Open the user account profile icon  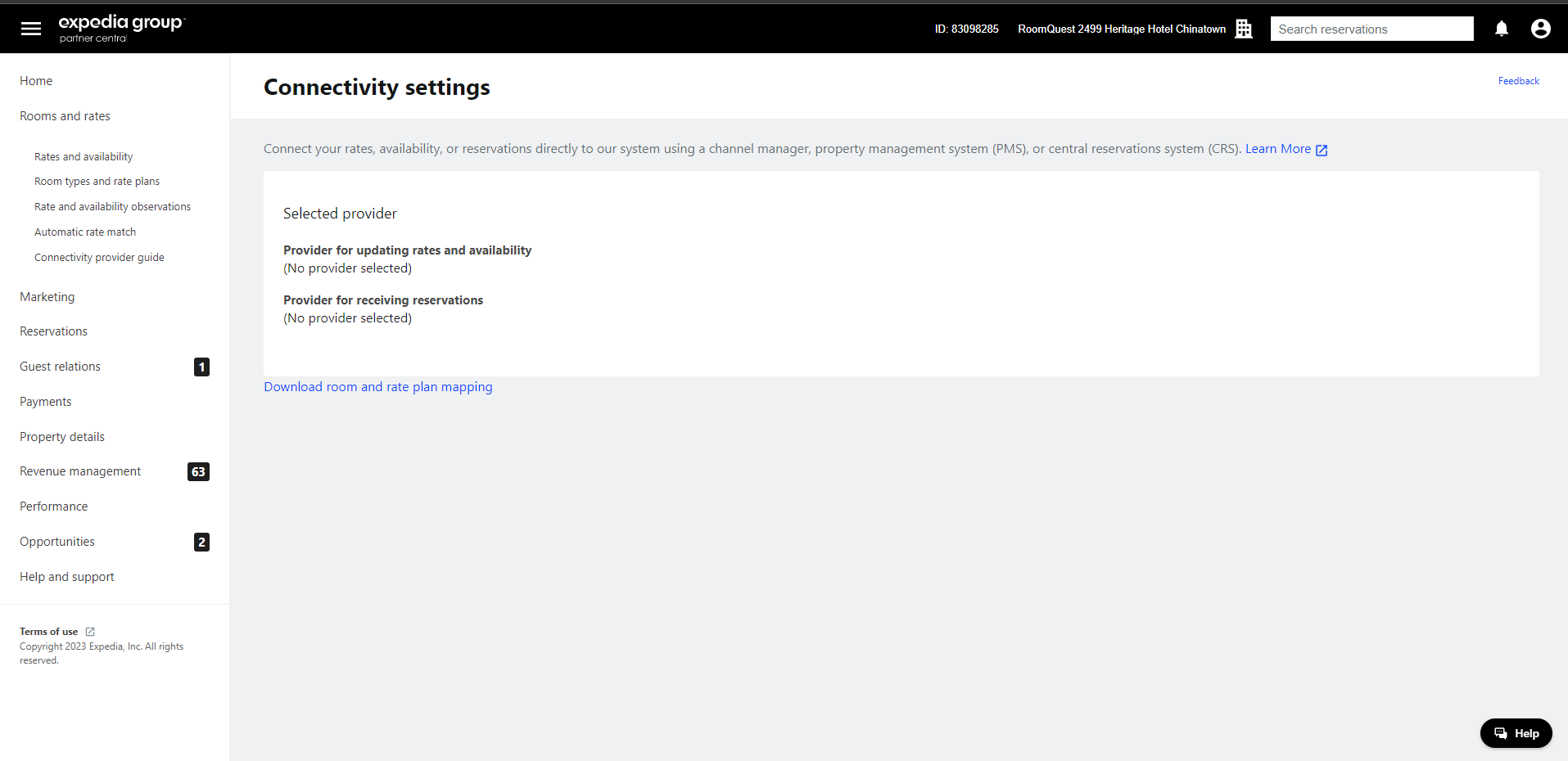(1541, 29)
